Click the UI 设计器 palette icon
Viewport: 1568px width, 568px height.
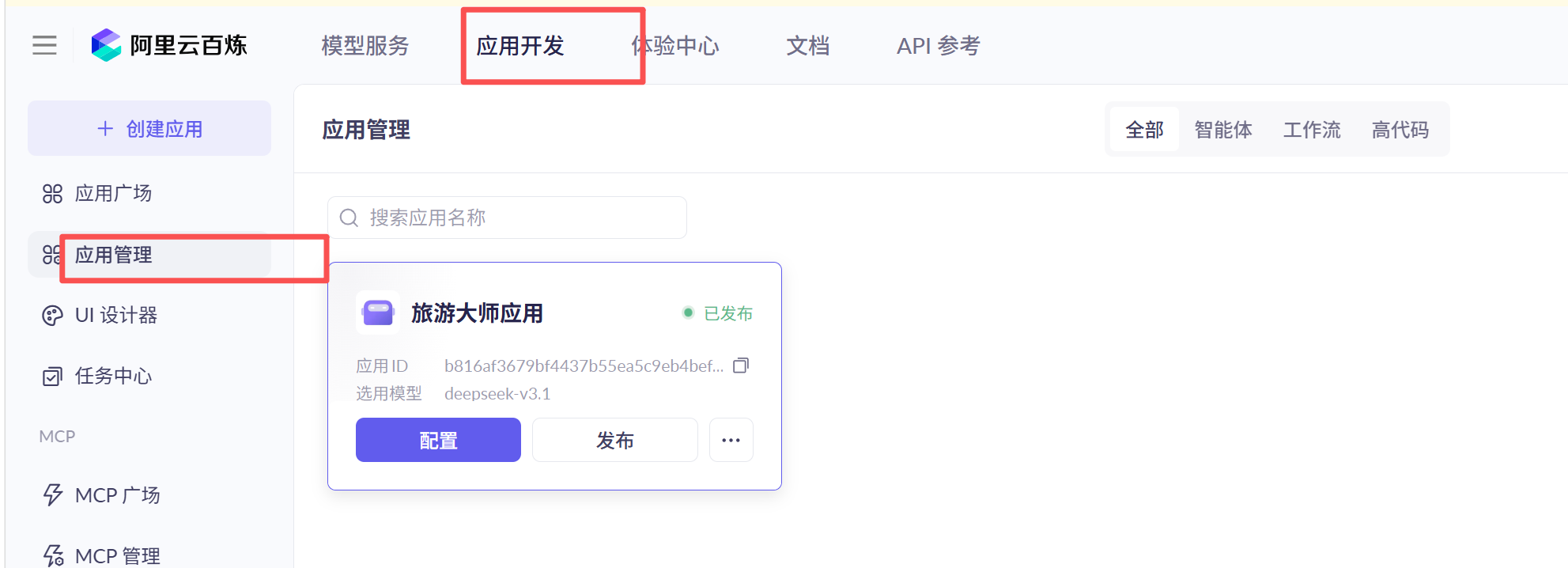tap(52, 316)
